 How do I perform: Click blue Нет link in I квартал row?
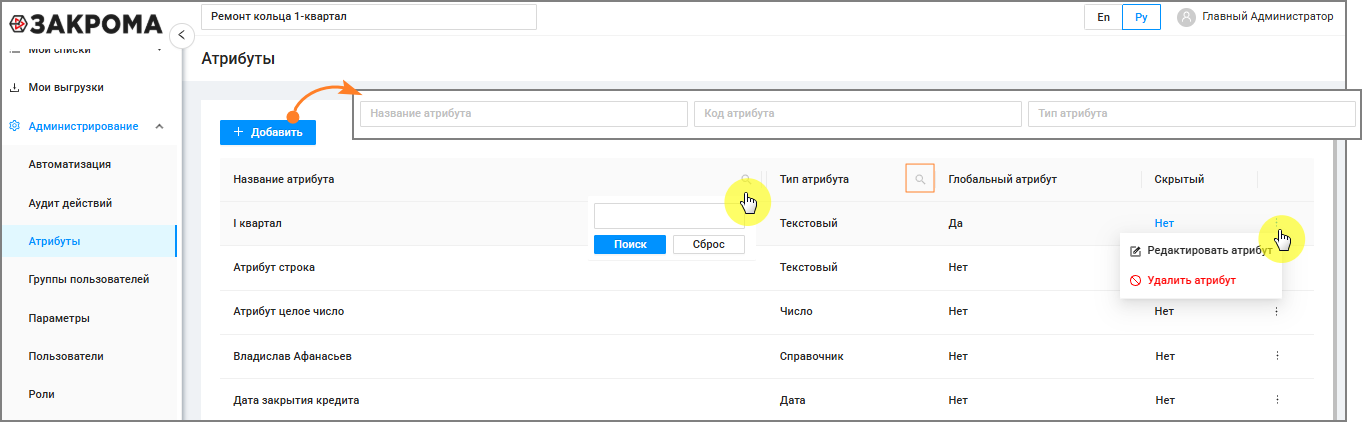[1163, 223]
